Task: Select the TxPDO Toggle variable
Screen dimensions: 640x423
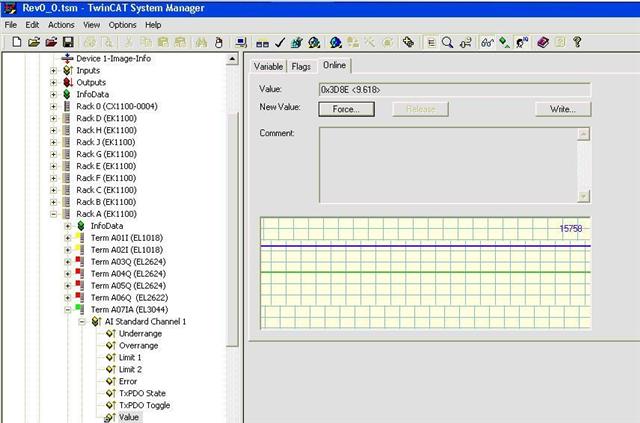Action: (x=144, y=405)
